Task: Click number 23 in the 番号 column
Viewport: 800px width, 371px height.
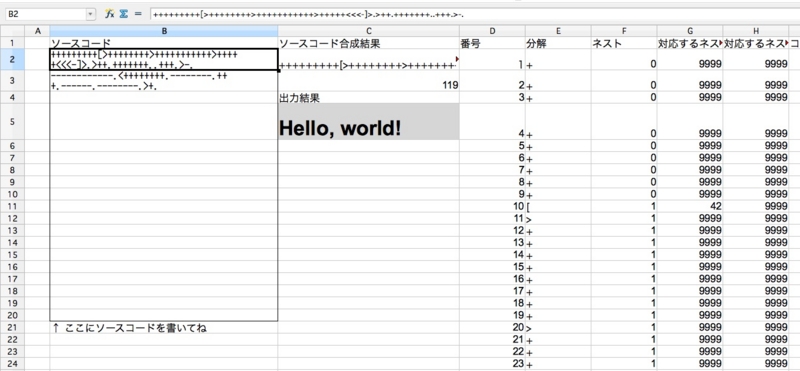Action: coord(492,364)
